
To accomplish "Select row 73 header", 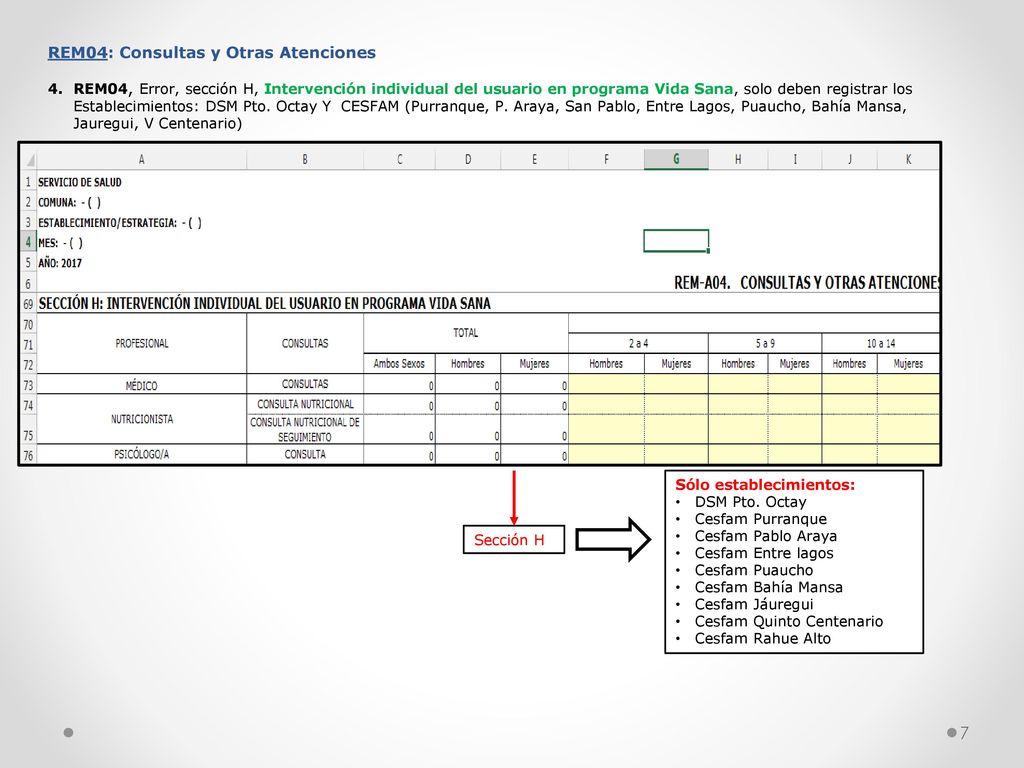I will pyautogui.click(x=28, y=385).
